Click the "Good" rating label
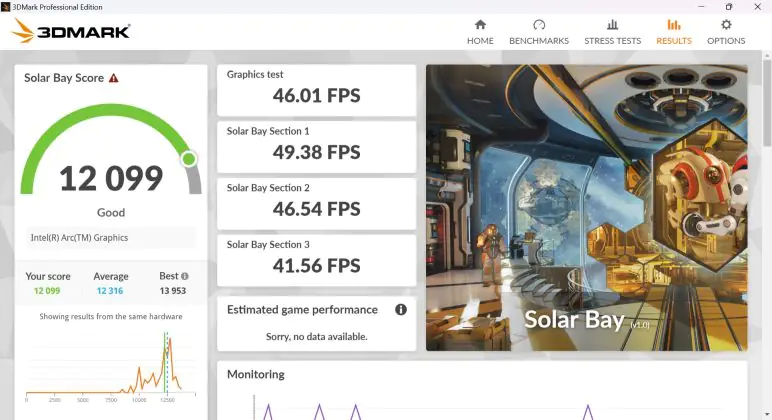Image resolution: width=772 pixels, height=420 pixels. coord(111,212)
